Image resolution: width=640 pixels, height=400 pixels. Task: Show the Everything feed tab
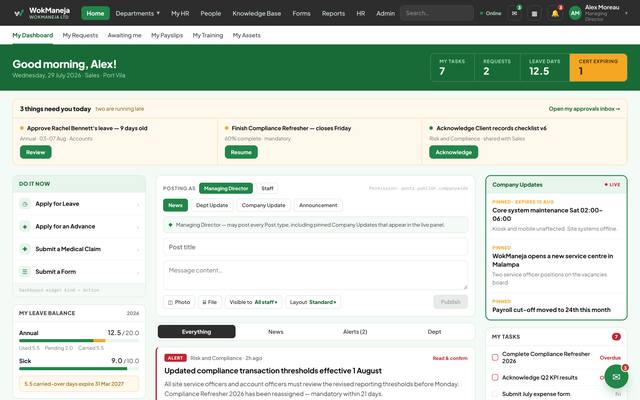click(196, 332)
